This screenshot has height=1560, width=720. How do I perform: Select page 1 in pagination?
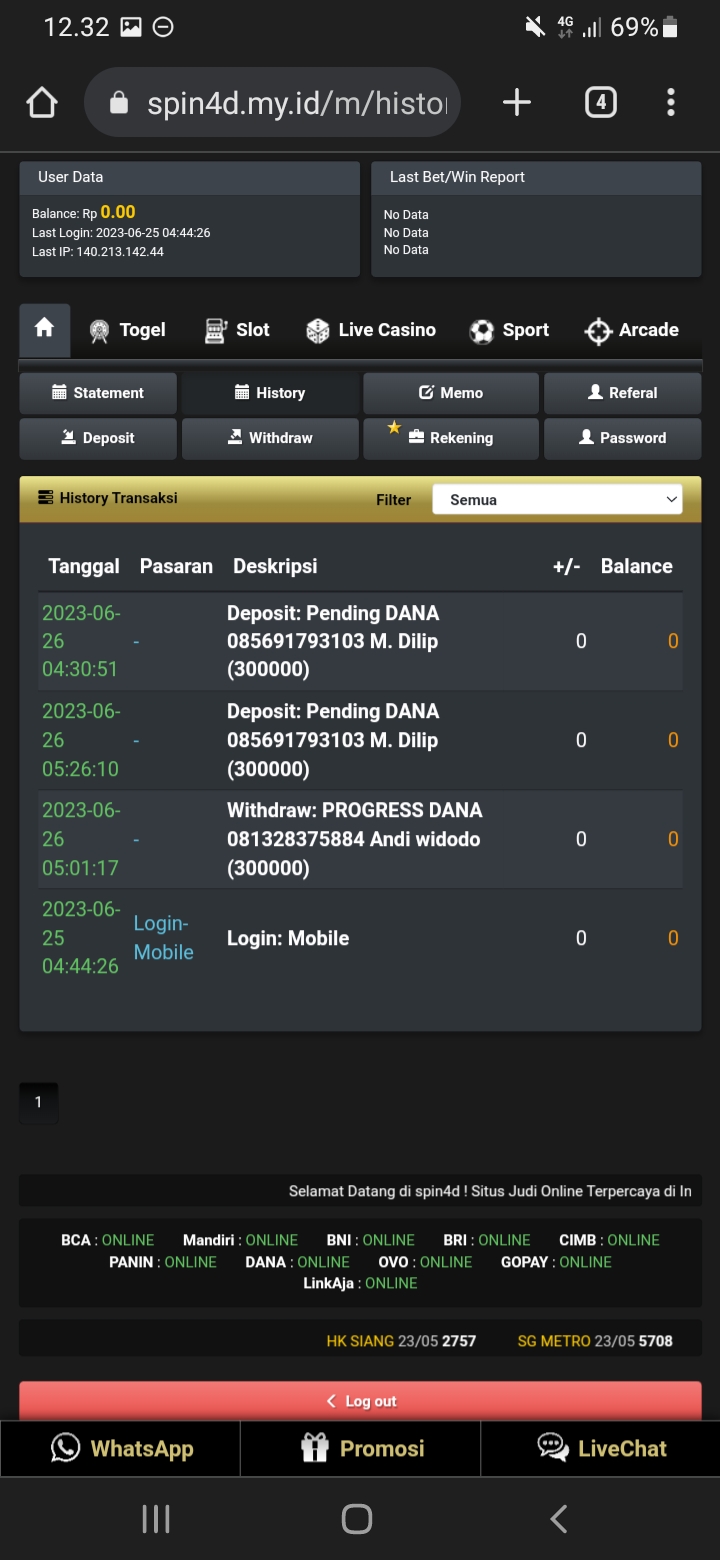pos(39,1102)
